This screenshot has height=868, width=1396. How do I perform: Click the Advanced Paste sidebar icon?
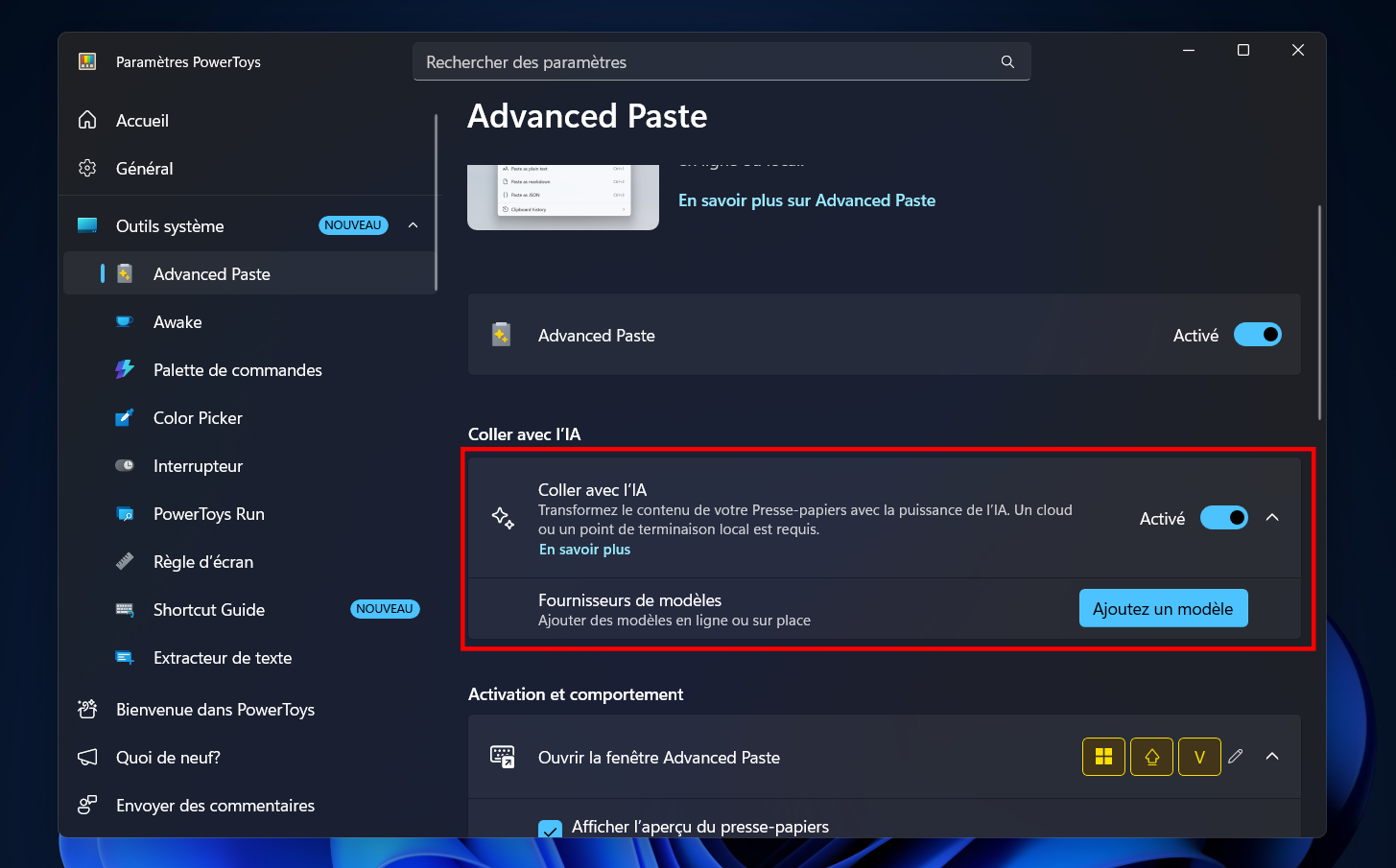pos(125,273)
